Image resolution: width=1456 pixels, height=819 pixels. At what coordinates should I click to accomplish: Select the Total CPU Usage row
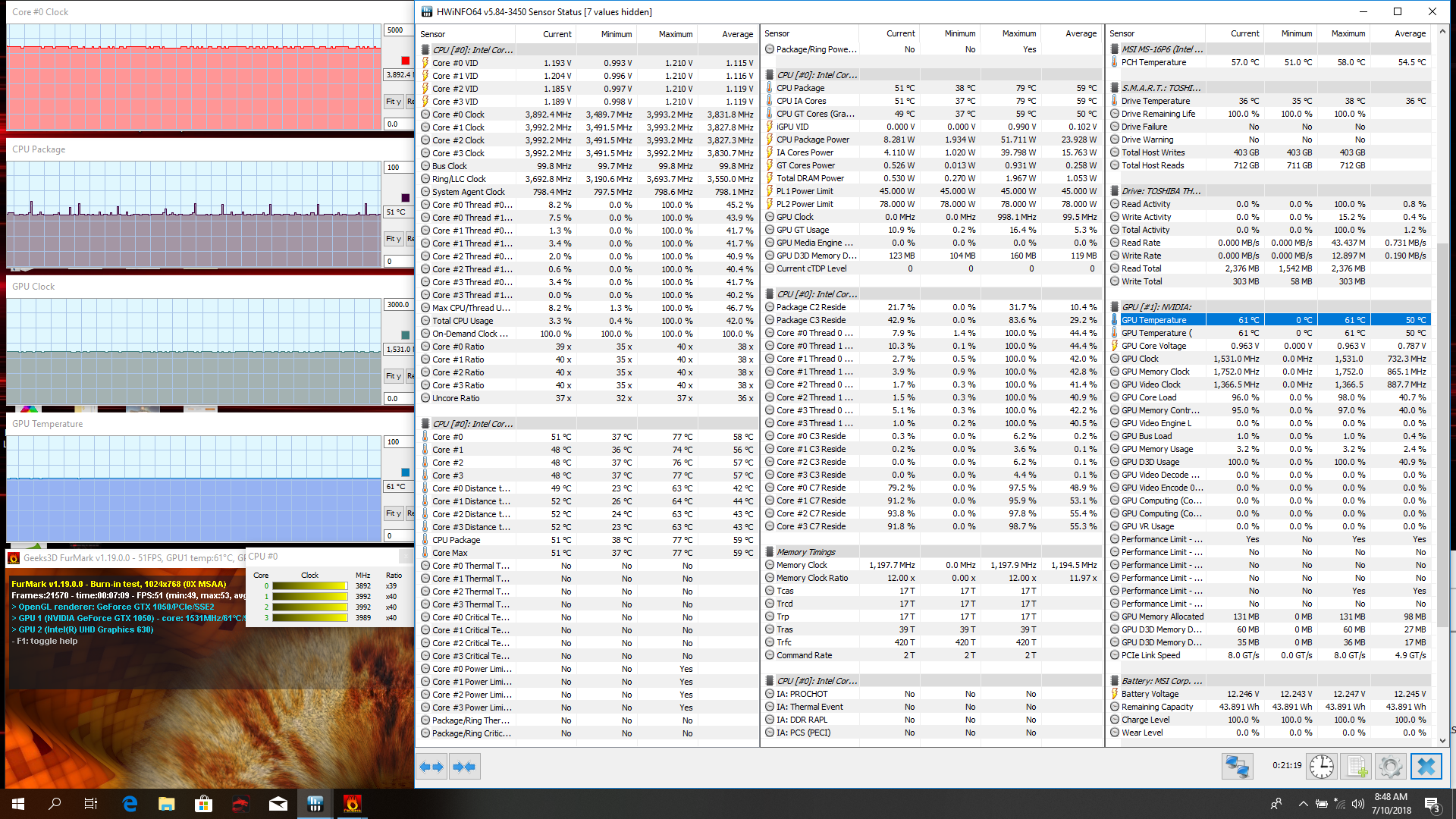588,321
